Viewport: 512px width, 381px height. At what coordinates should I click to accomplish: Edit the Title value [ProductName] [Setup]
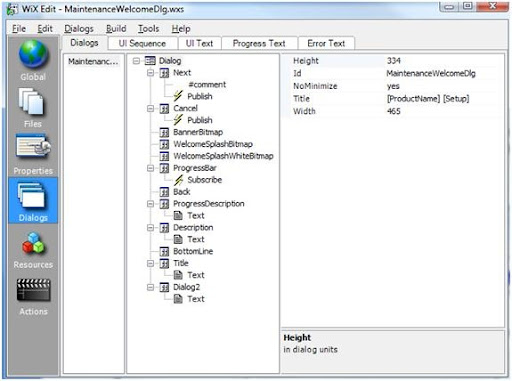pyautogui.click(x=444, y=99)
